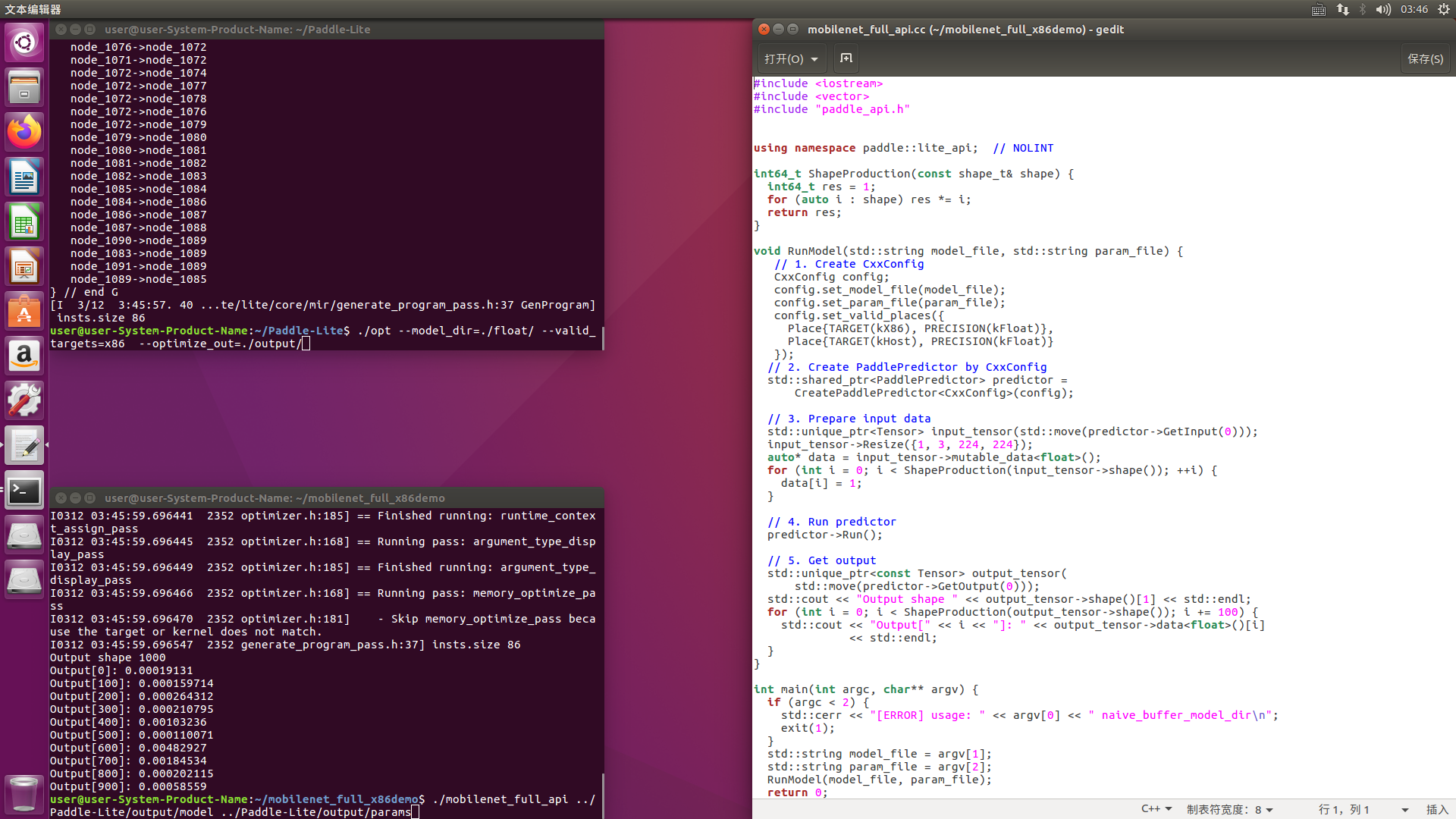Click the 保存(S) save button

pyautogui.click(x=1425, y=58)
